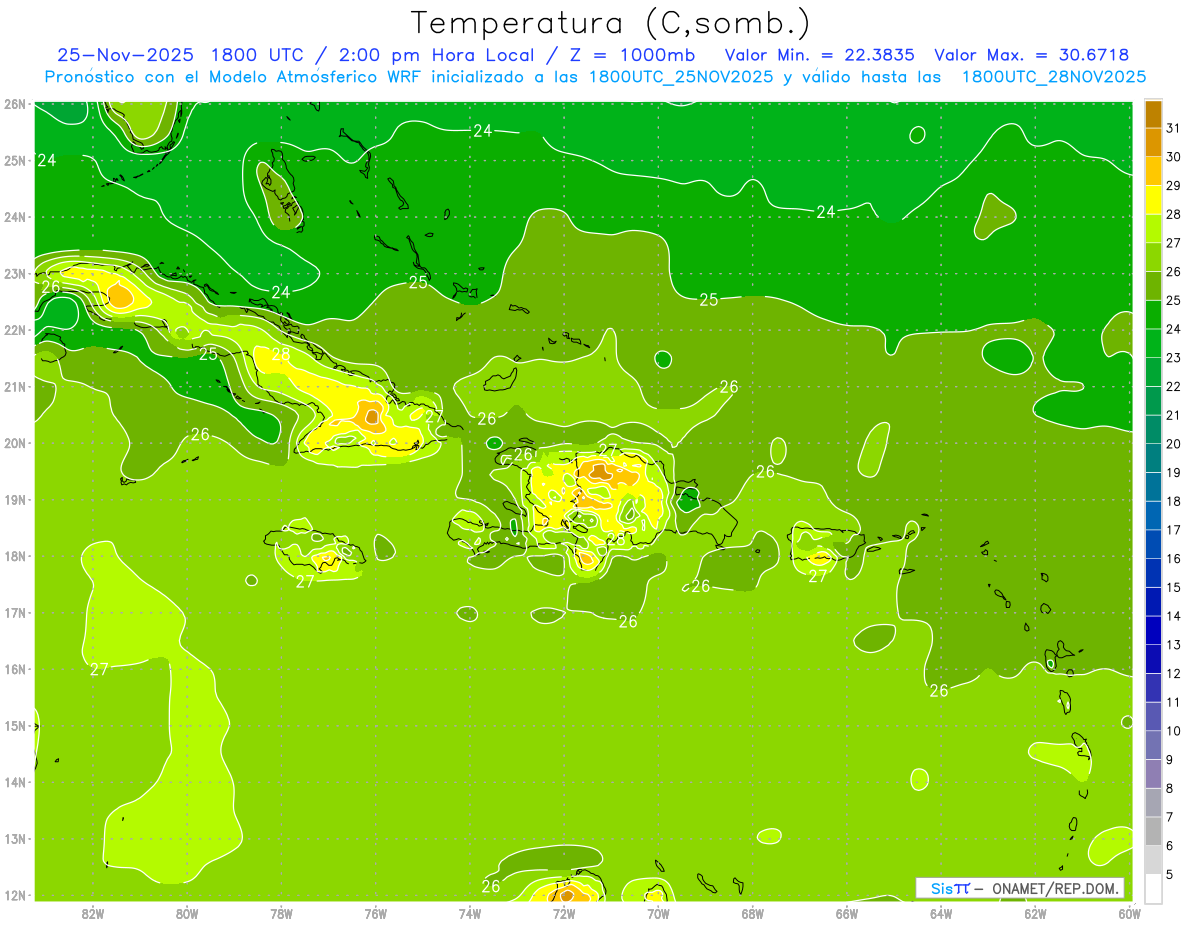Viewport: 1200px width, 927px height.
Task: Click the title "Temperatura (C,somb.)"
Action: (x=611, y=23)
